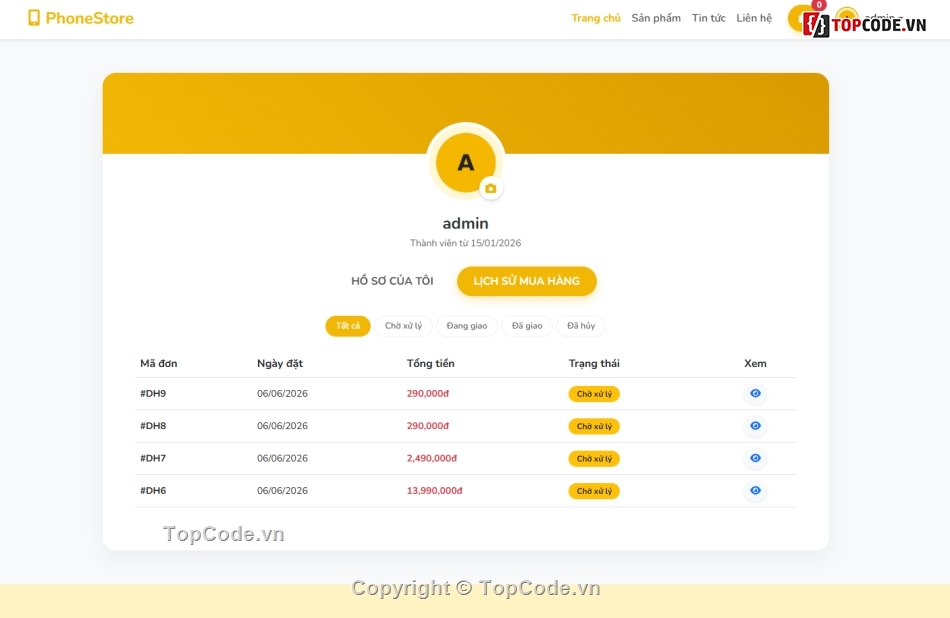The height and width of the screenshot is (618, 950).
Task: Go to Trang chủ menu item
Action: [596, 18]
